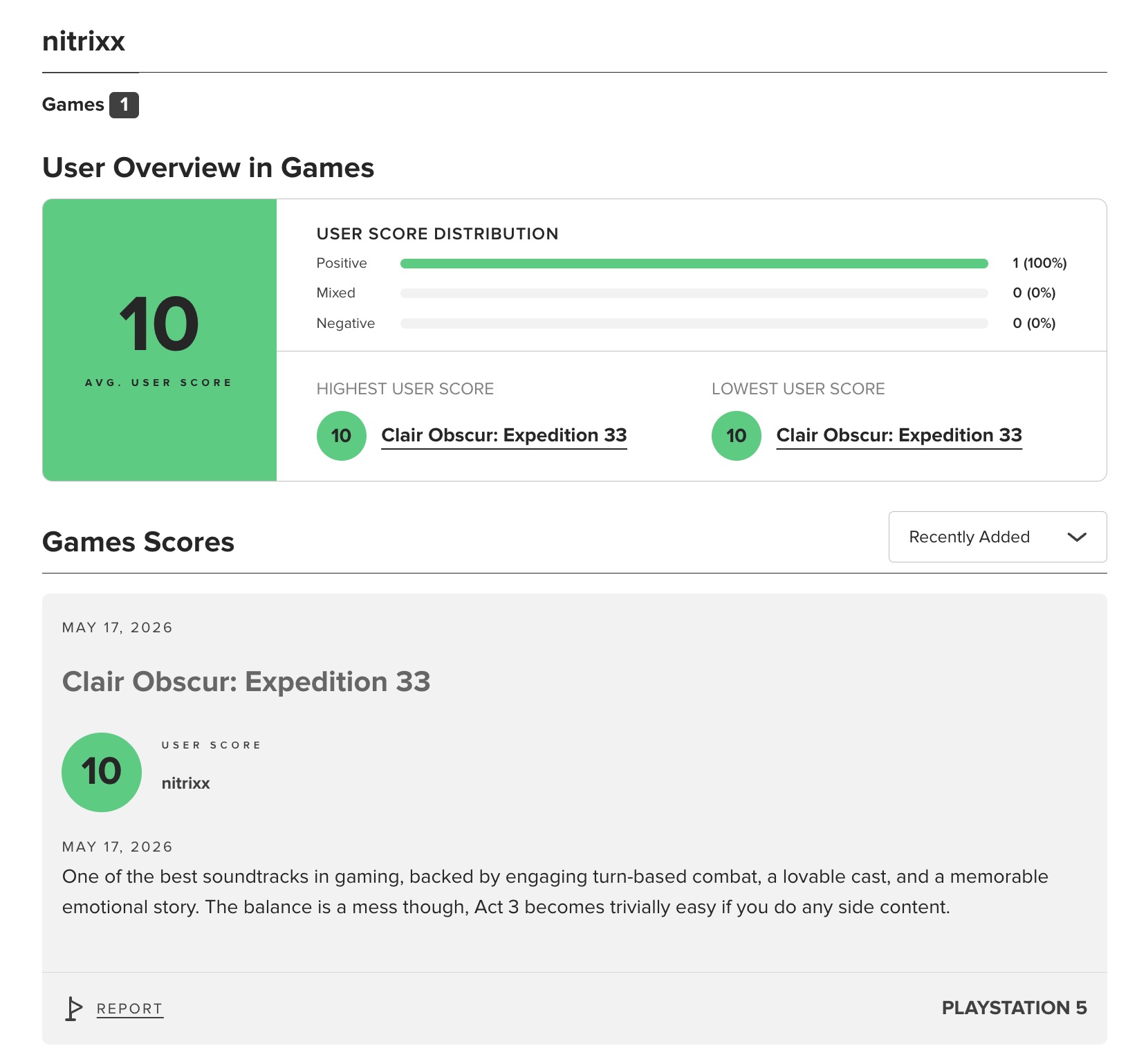Viewport: 1137px width, 1064px height.
Task: Click the REPORT link on the review
Action: [129, 1009]
